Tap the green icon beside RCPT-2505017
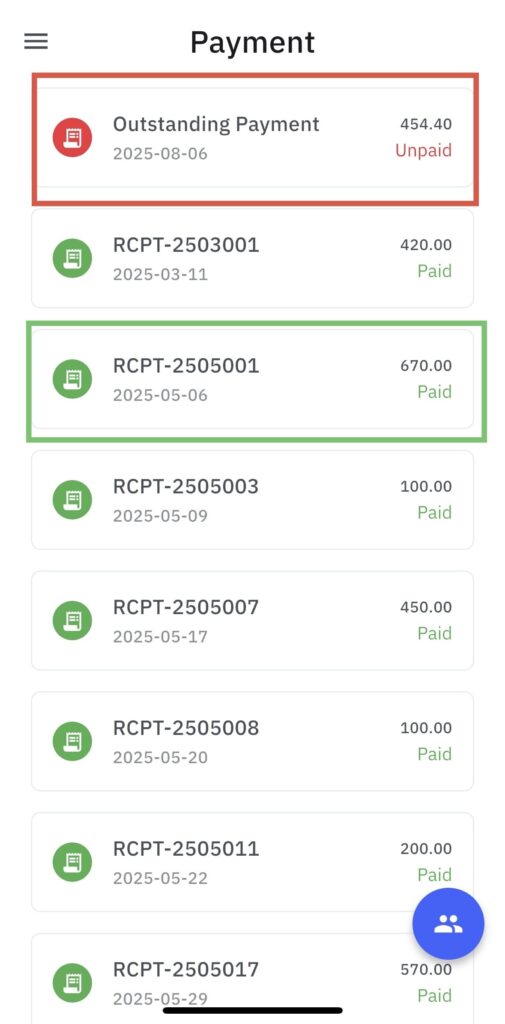505x1024 pixels. tap(73, 983)
